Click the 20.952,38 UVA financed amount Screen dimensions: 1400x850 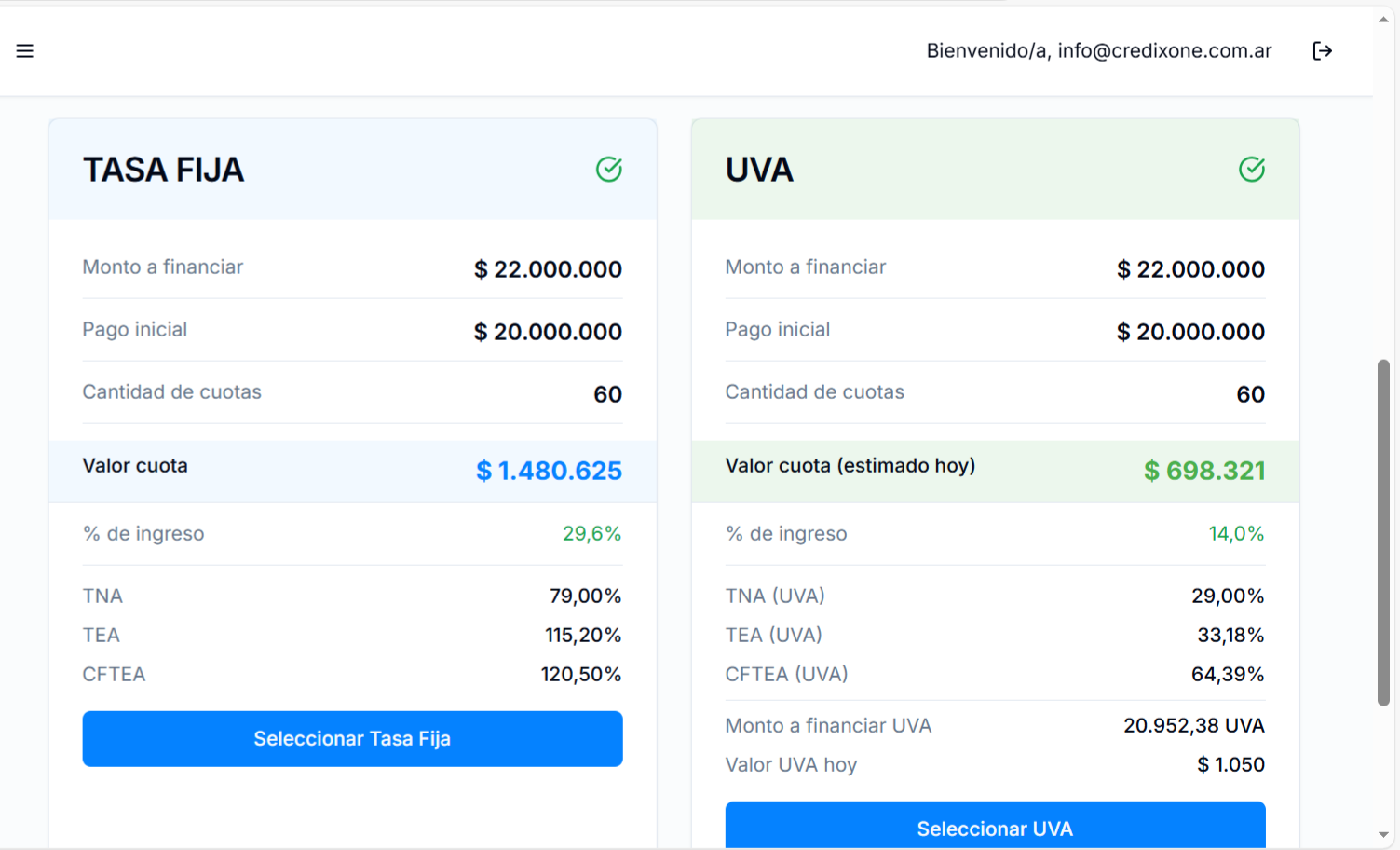[x=1193, y=726]
